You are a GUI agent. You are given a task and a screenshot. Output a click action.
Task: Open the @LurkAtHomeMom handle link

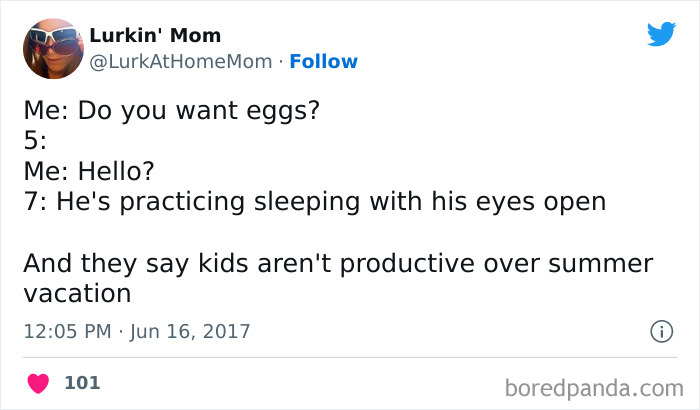[x=180, y=62]
